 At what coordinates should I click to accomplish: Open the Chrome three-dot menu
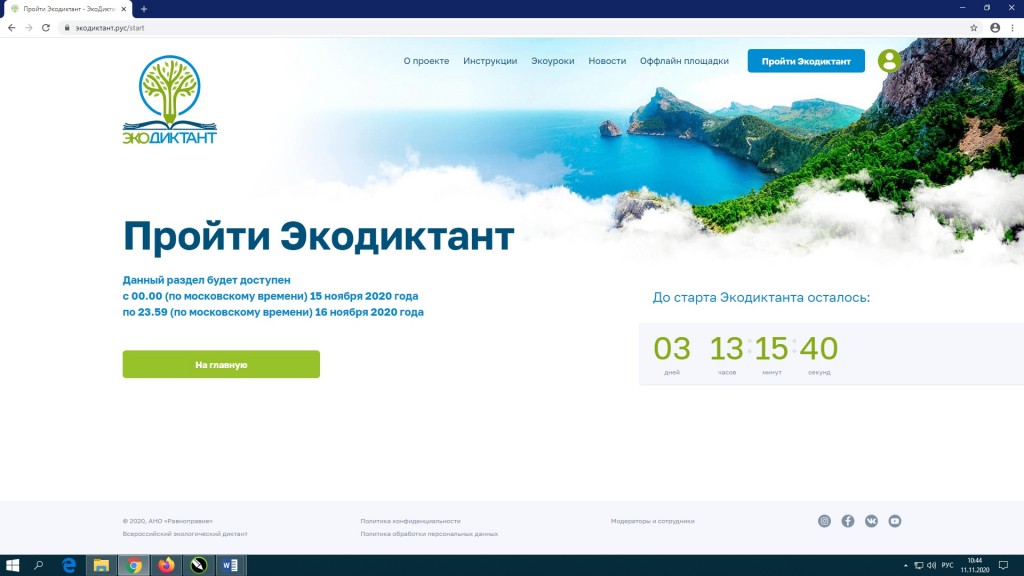(1012, 28)
